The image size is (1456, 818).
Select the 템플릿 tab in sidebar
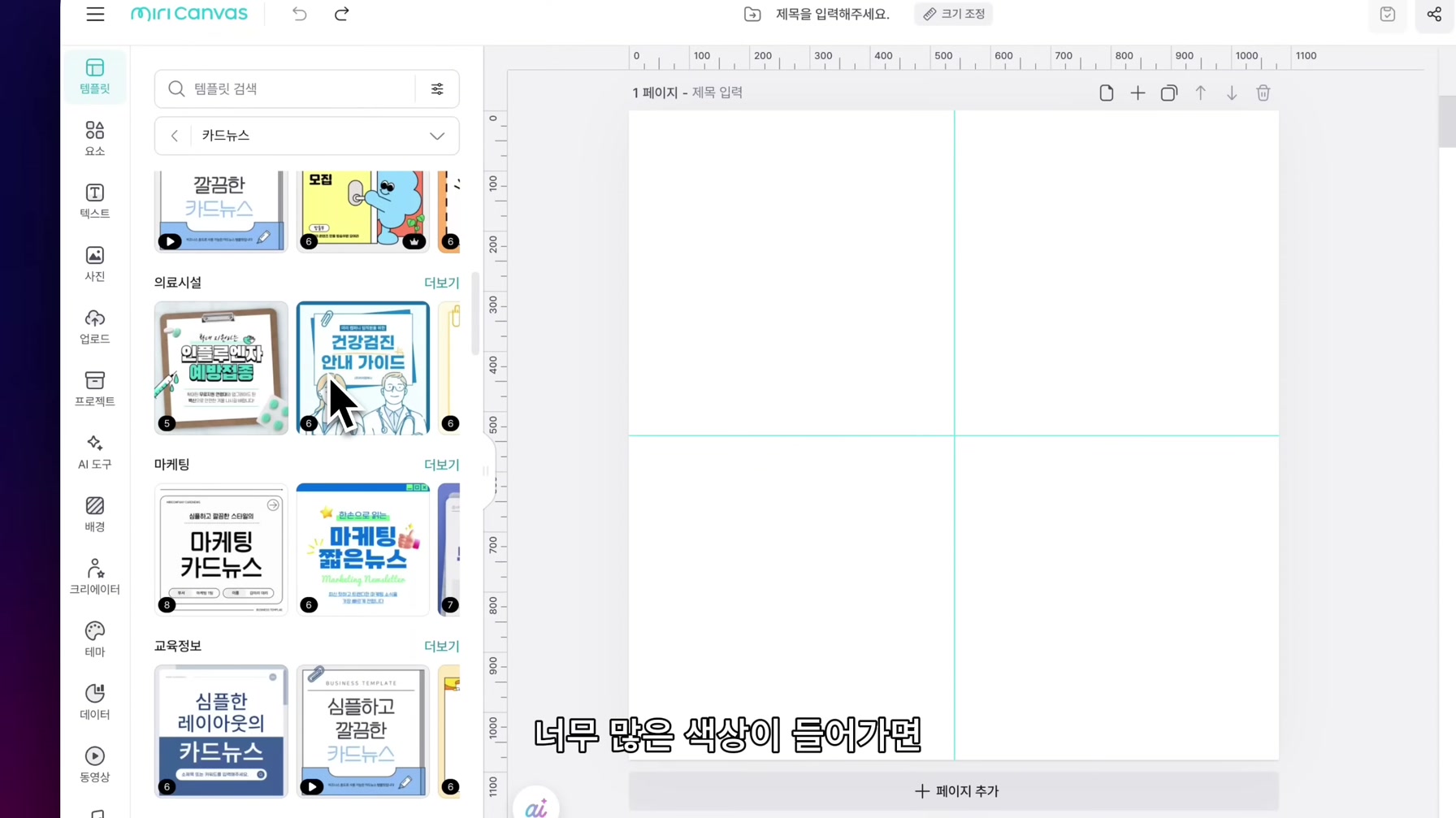[x=95, y=76]
